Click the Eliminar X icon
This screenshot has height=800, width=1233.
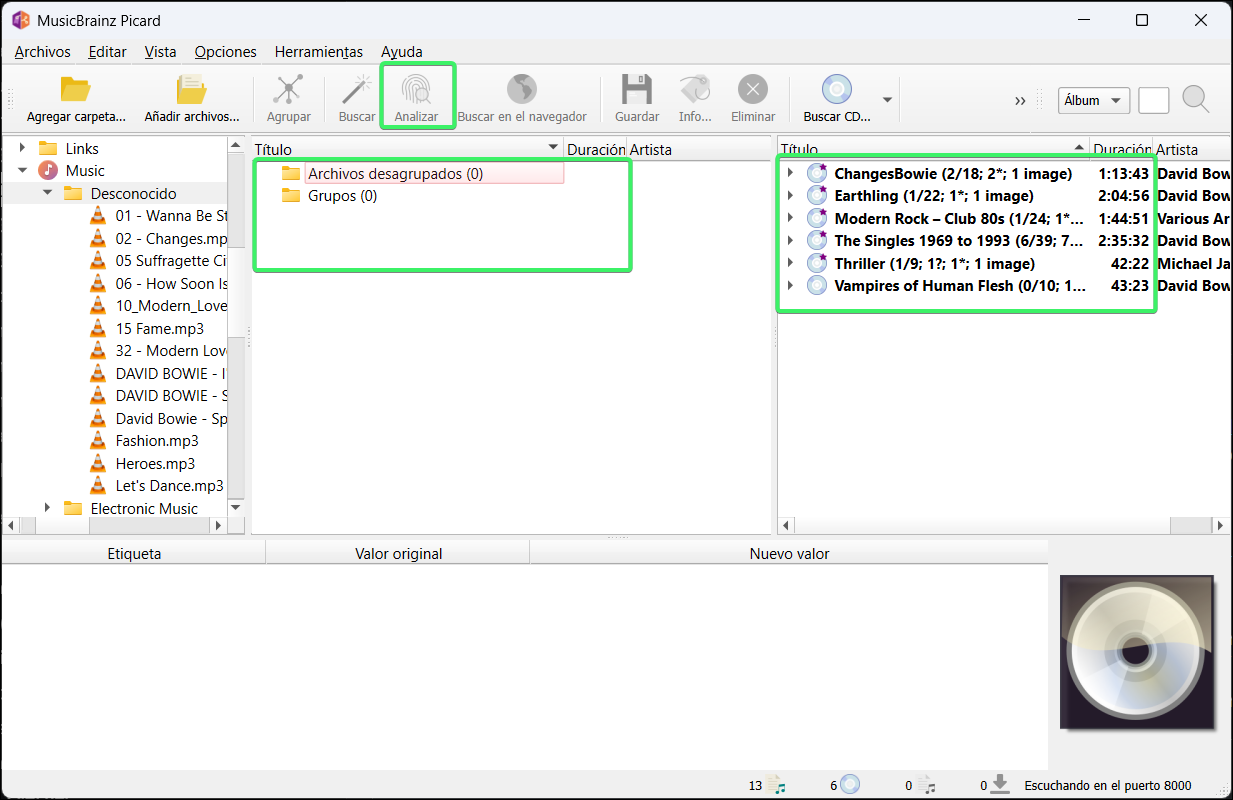753,90
